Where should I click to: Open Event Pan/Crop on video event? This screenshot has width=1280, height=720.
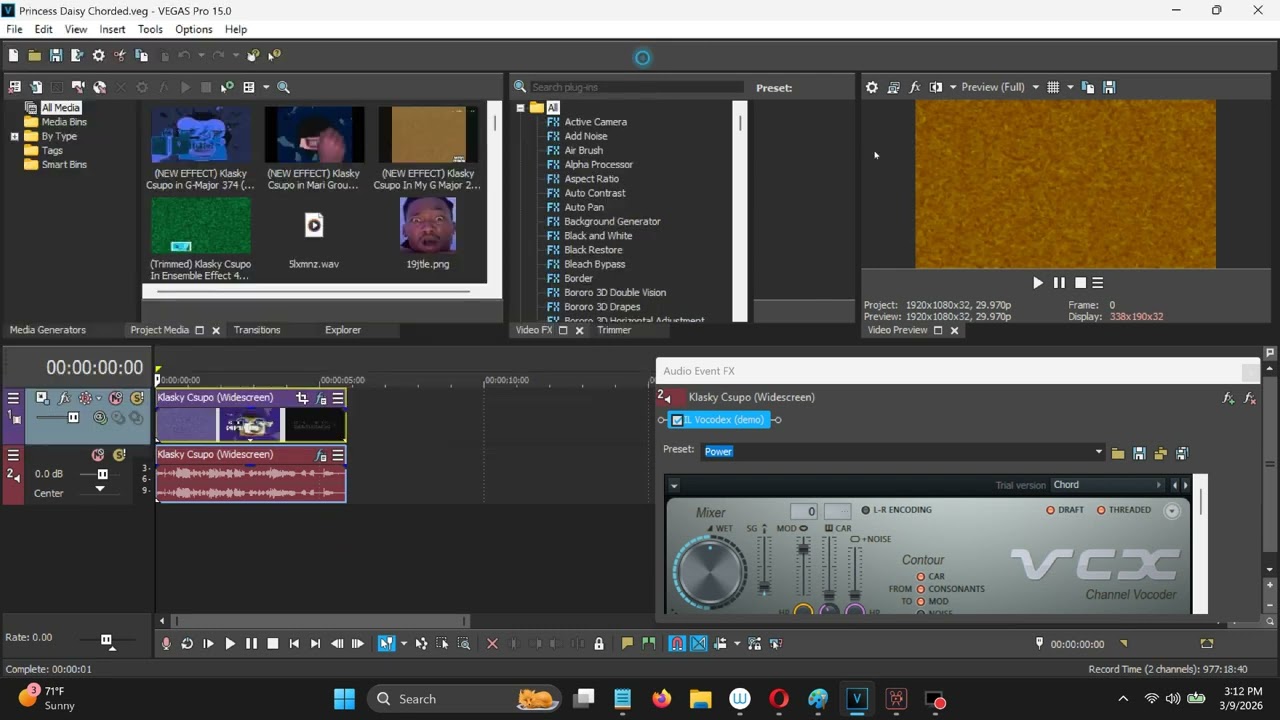pyautogui.click(x=302, y=398)
